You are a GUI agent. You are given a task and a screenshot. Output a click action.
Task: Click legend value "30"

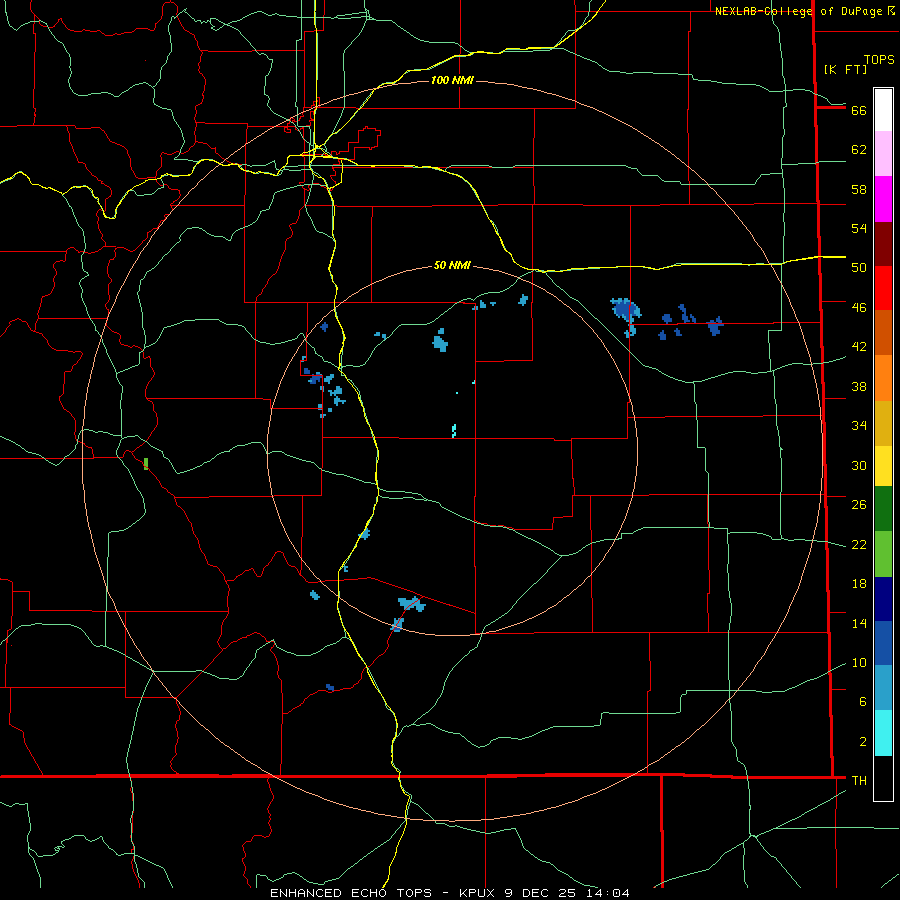859,465
